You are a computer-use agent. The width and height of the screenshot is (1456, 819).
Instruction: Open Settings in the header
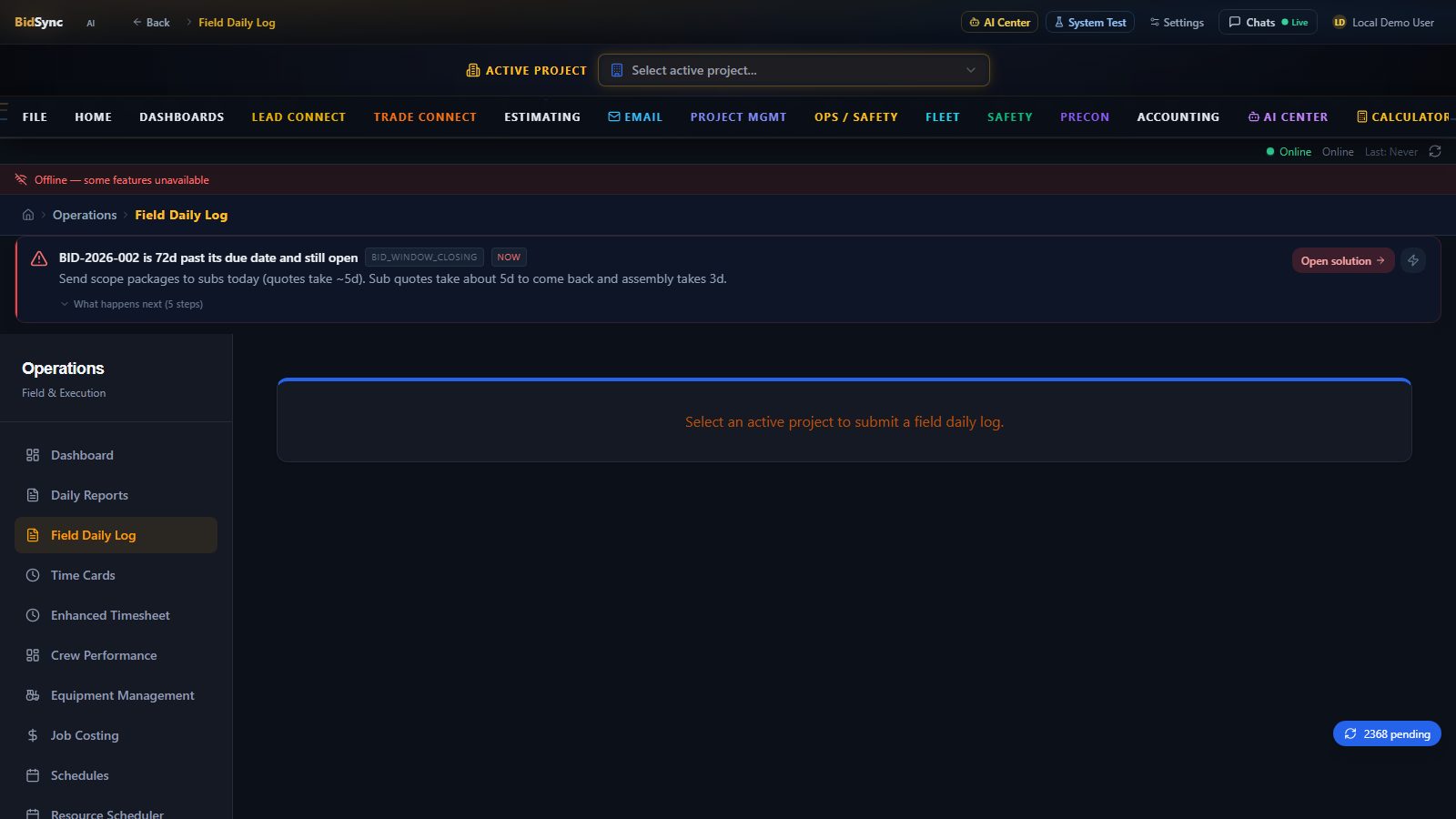pos(1177,22)
